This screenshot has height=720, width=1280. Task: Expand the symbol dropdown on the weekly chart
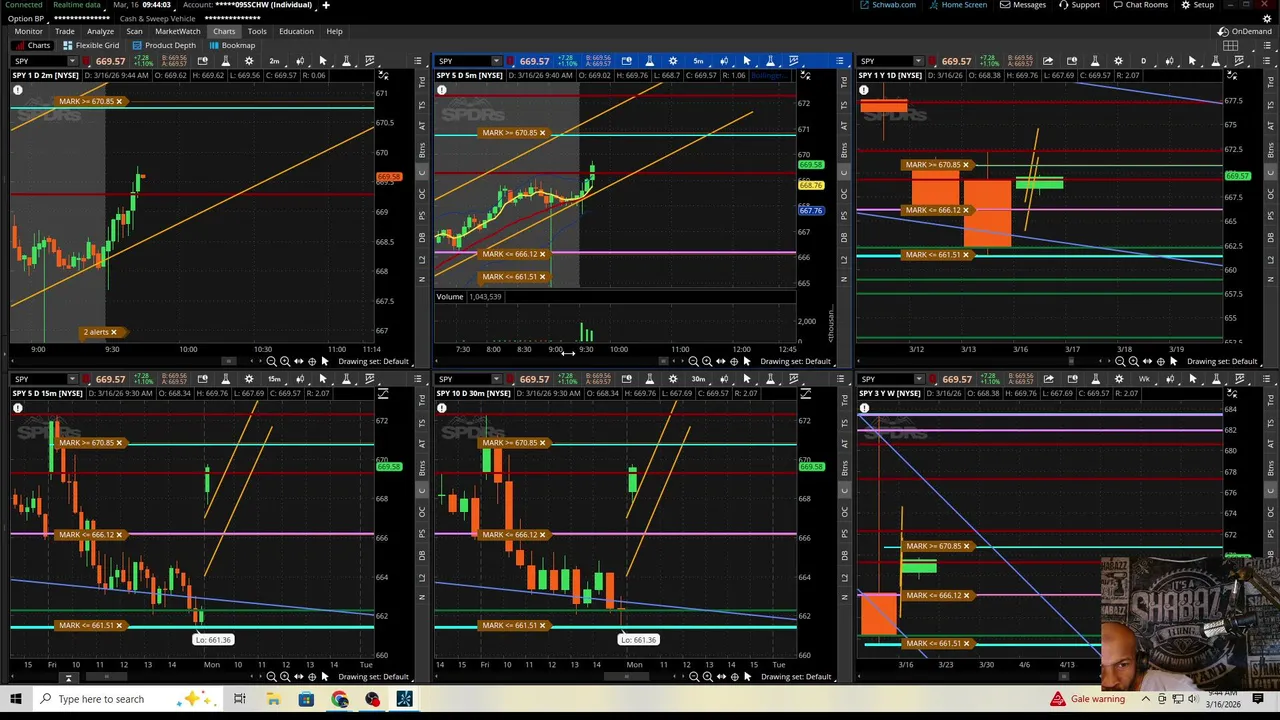click(918, 379)
